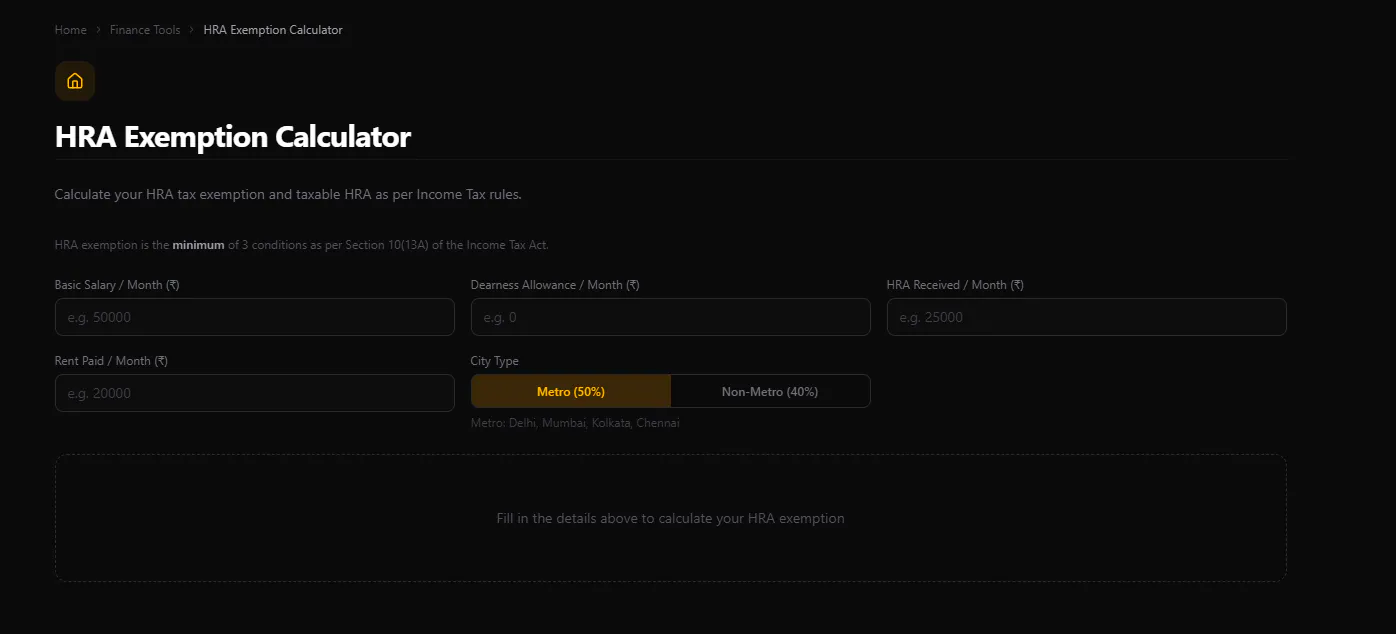Viewport: 1396px width, 634px height.
Task: Focus the Basic Salary / Month input
Action: pyautogui.click(x=255, y=317)
